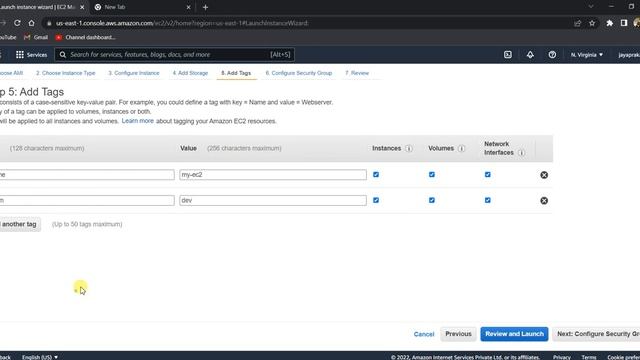Image resolution: width=640 pixels, height=360 pixels.
Task: Open AWS CloudShell from the navigation bar
Action: [x=507, y=55]
